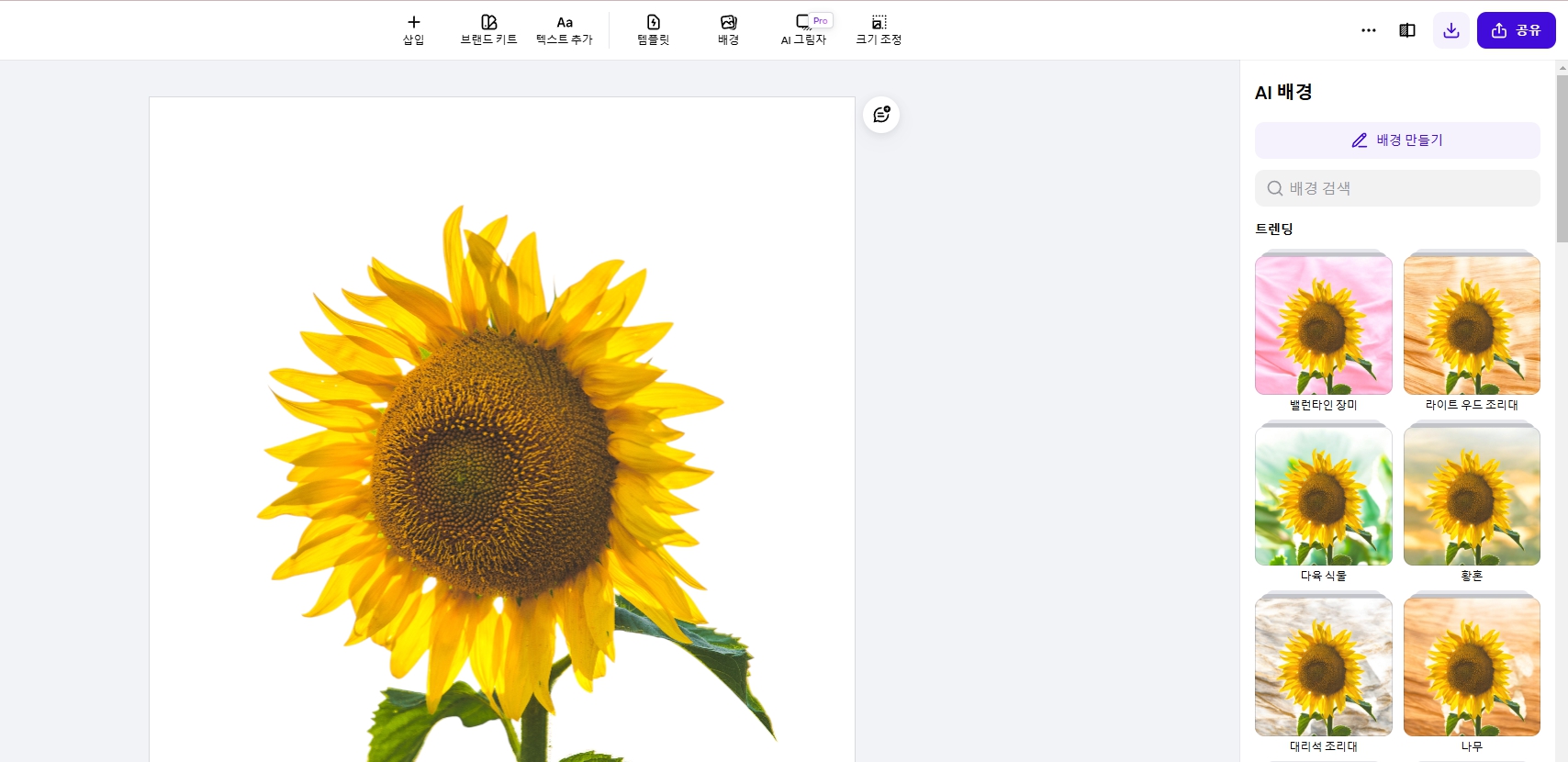Open the 브랜드 키트 tool
Image resolution: width=1568 pixels, height=762 pixels.
coord(488,30)
